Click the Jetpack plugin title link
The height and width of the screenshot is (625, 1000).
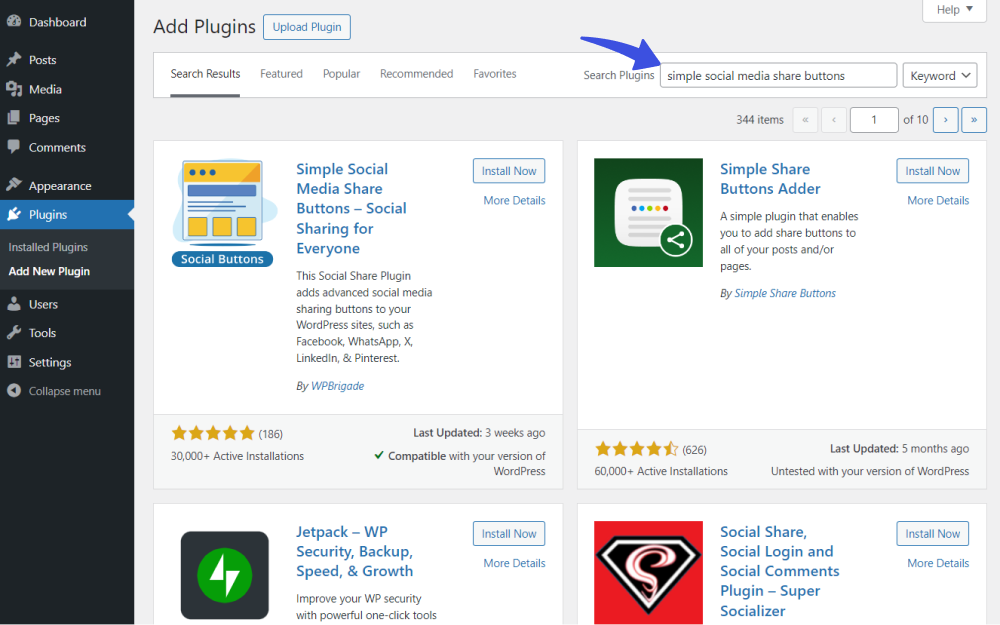[x=355, y=551]
